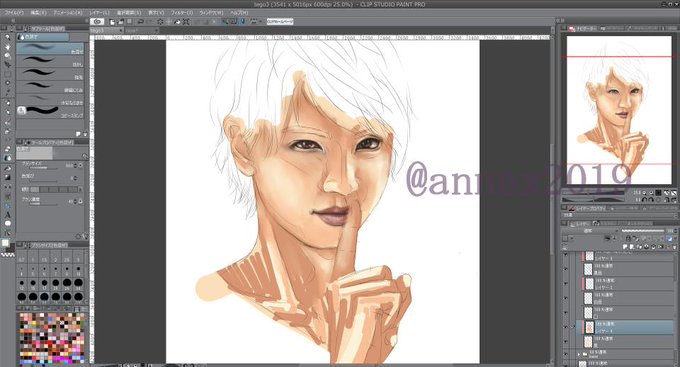Click the Undo arrow in command bar
The image size is (680, 367).
click(x=141, y=21)
